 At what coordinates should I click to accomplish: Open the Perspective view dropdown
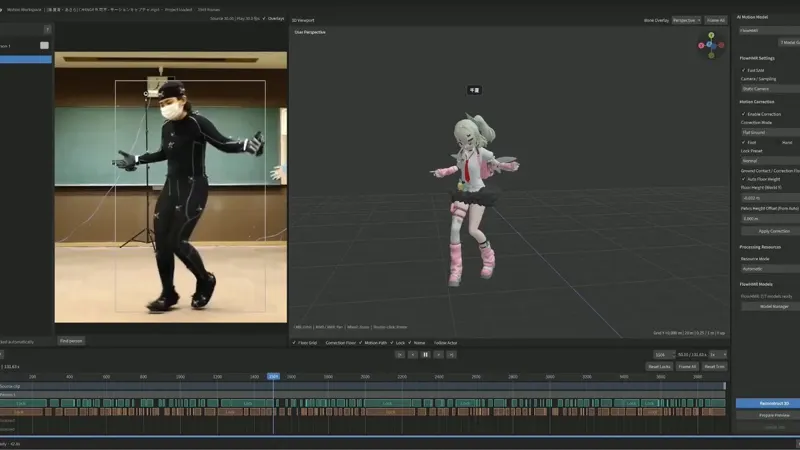coord(686,20)
